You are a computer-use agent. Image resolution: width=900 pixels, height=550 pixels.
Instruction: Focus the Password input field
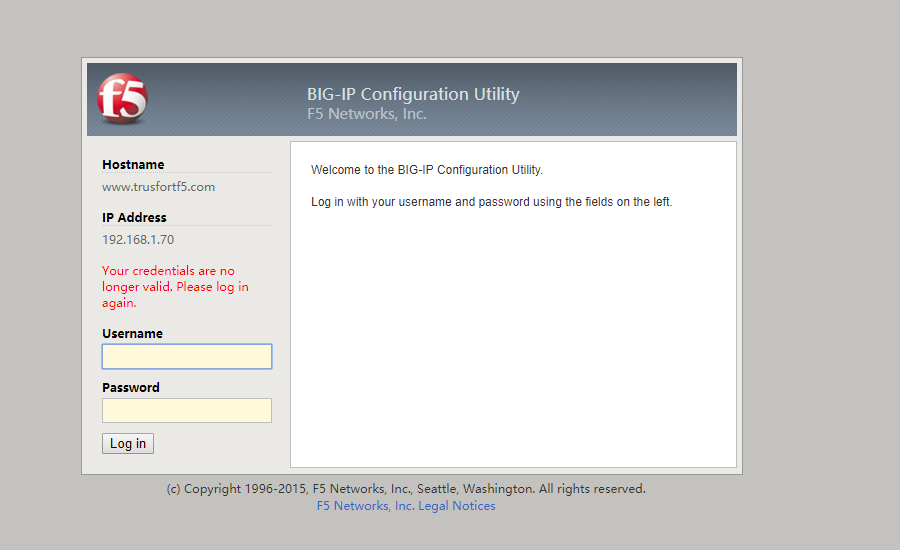point(187,410)
